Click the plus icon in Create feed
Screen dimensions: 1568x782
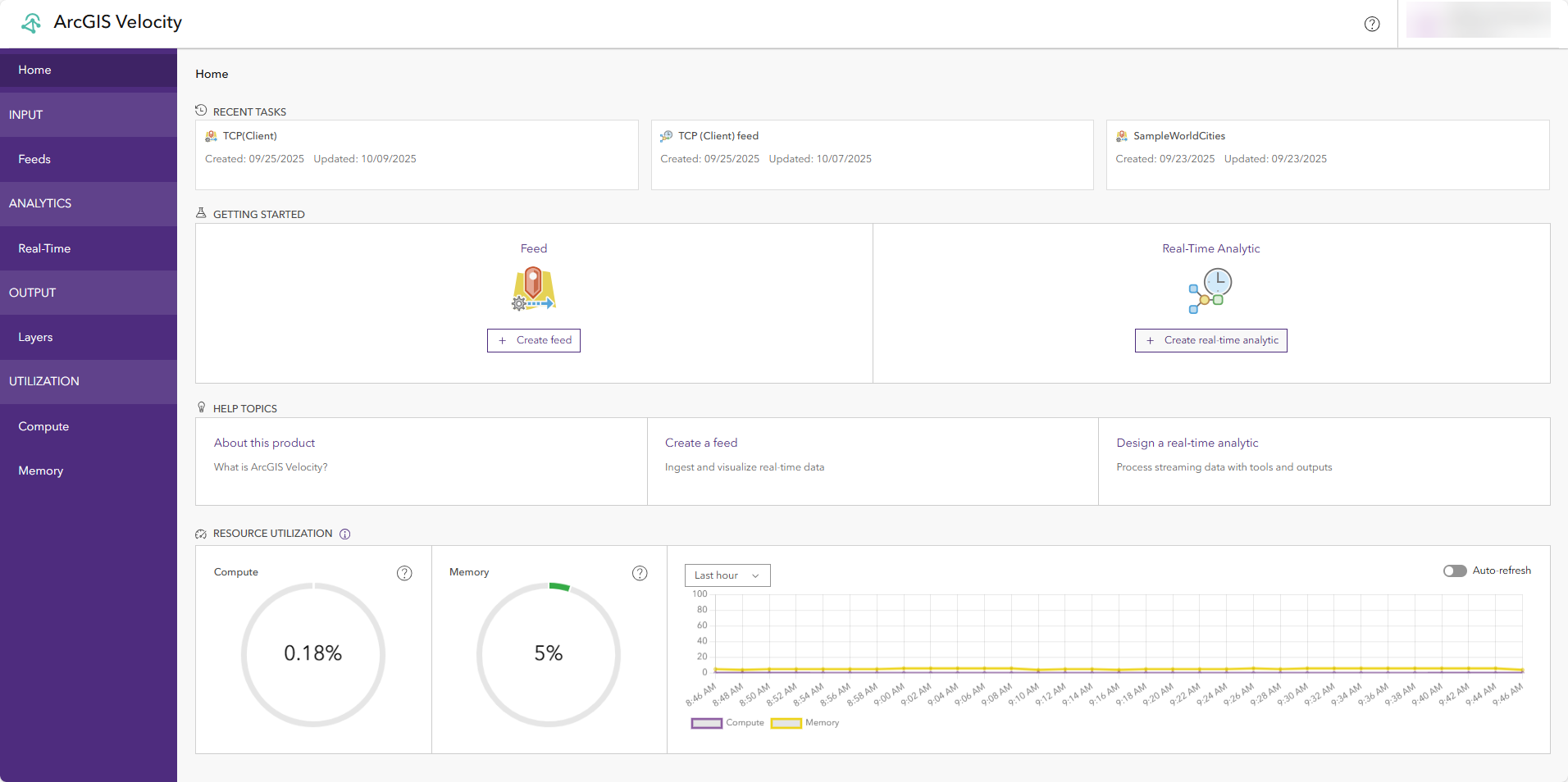click(503, 340)
